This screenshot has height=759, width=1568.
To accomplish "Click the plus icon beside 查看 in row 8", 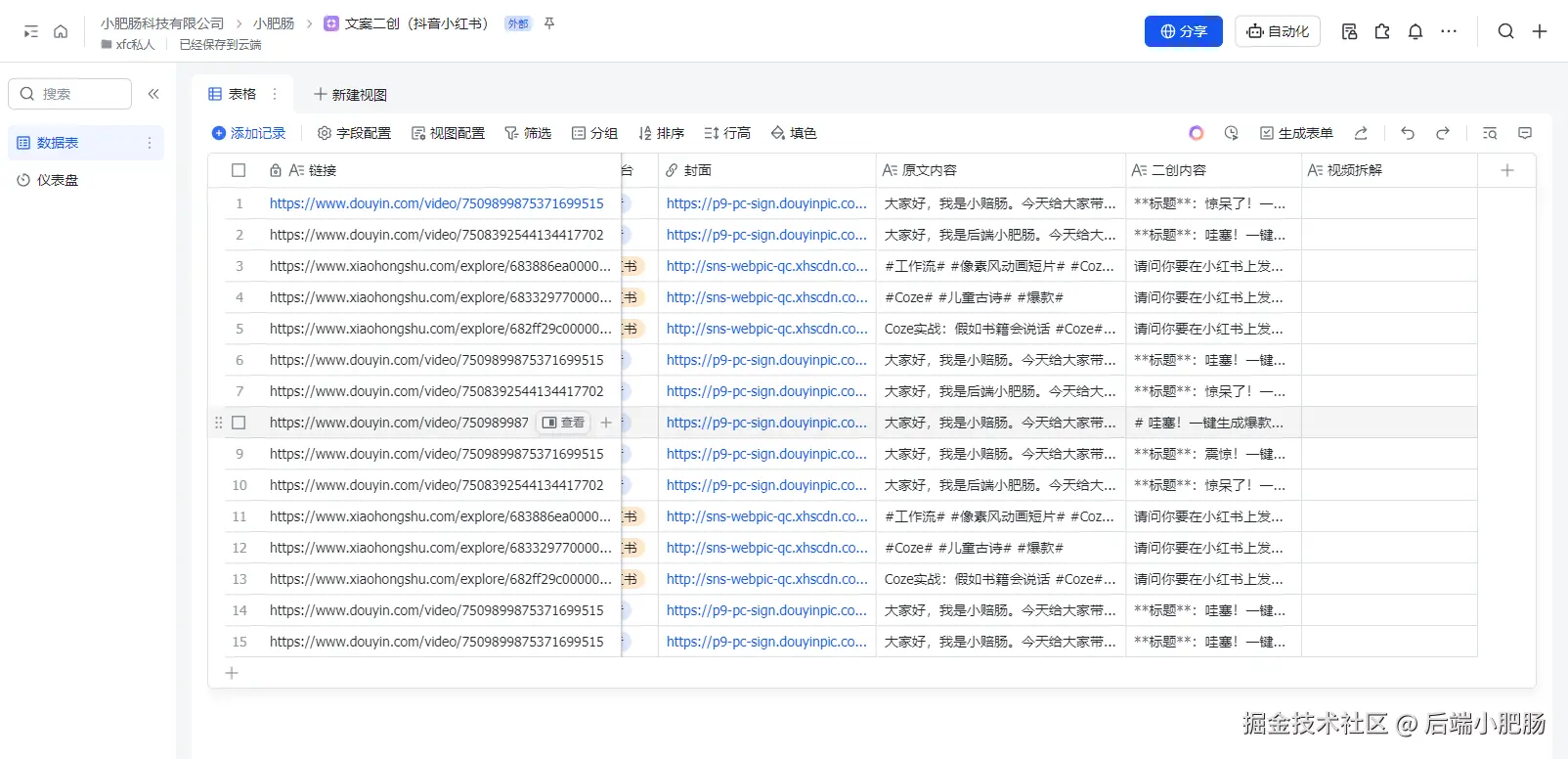I will click(x=606, y=423).
